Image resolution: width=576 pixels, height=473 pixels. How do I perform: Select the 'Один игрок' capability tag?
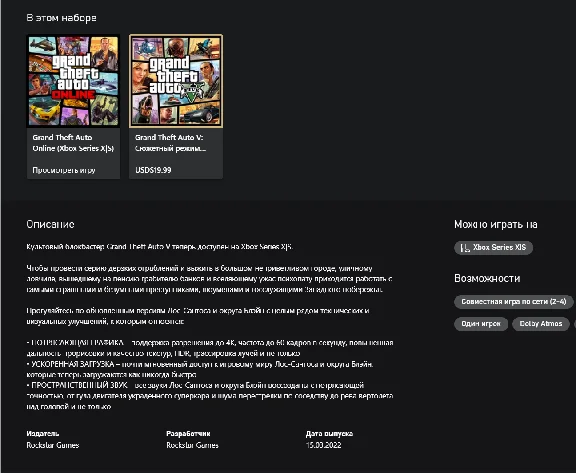[x=481, y=324]
